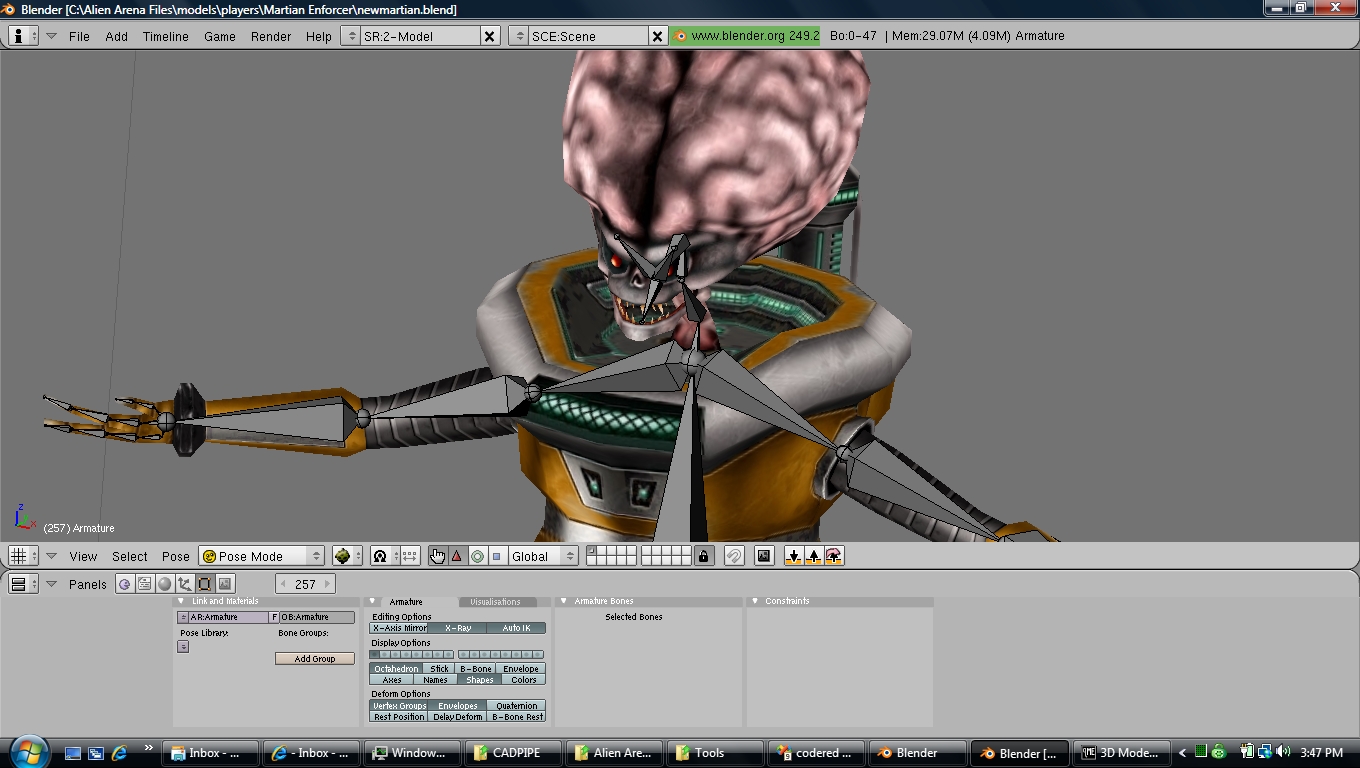This screenshot has width=1360, height=768.
Task: Click the Add Group button
Action: coord(315,659)
